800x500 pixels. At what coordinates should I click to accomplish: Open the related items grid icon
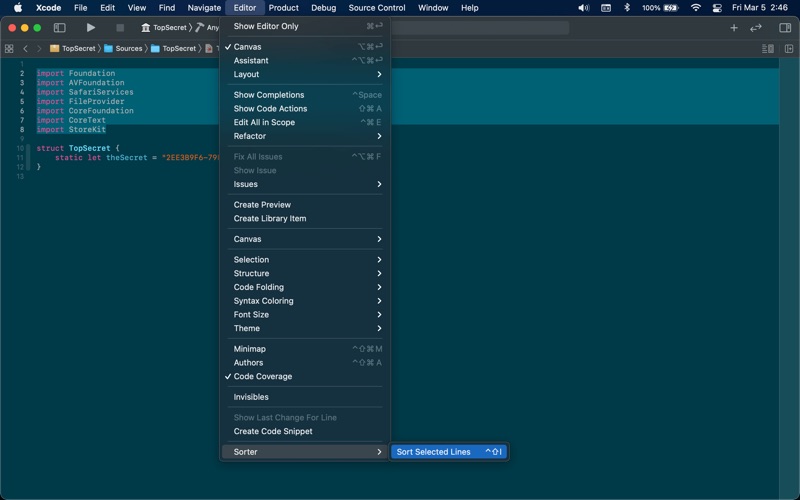coord(9,48)
